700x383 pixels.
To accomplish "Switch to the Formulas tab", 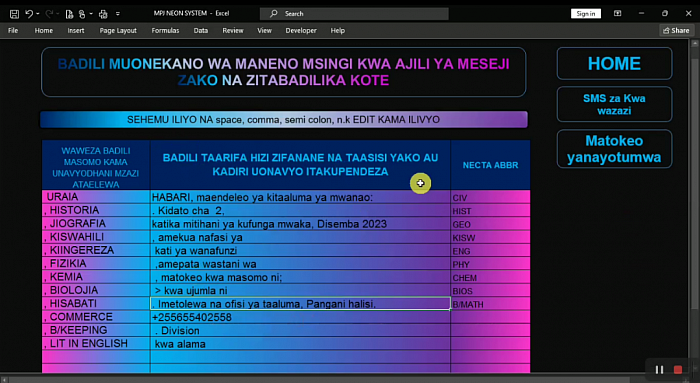I will pos(165,30).
